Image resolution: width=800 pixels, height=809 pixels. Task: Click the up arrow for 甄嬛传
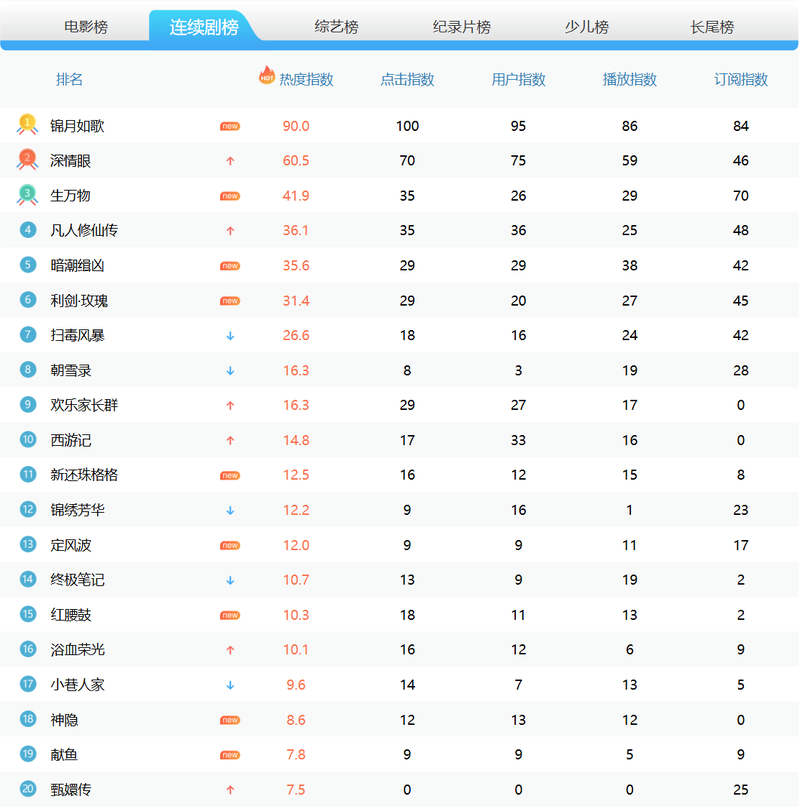point(230,790)
